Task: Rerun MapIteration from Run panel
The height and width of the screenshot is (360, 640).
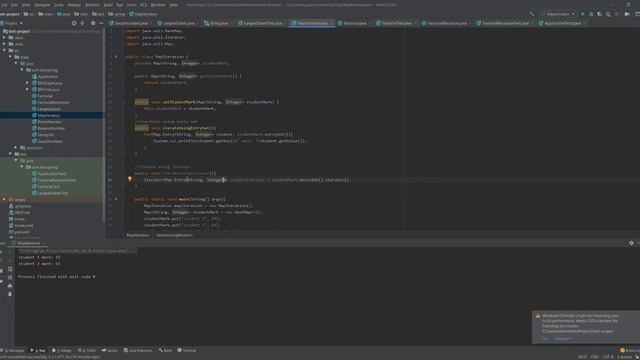Action: 2,252
